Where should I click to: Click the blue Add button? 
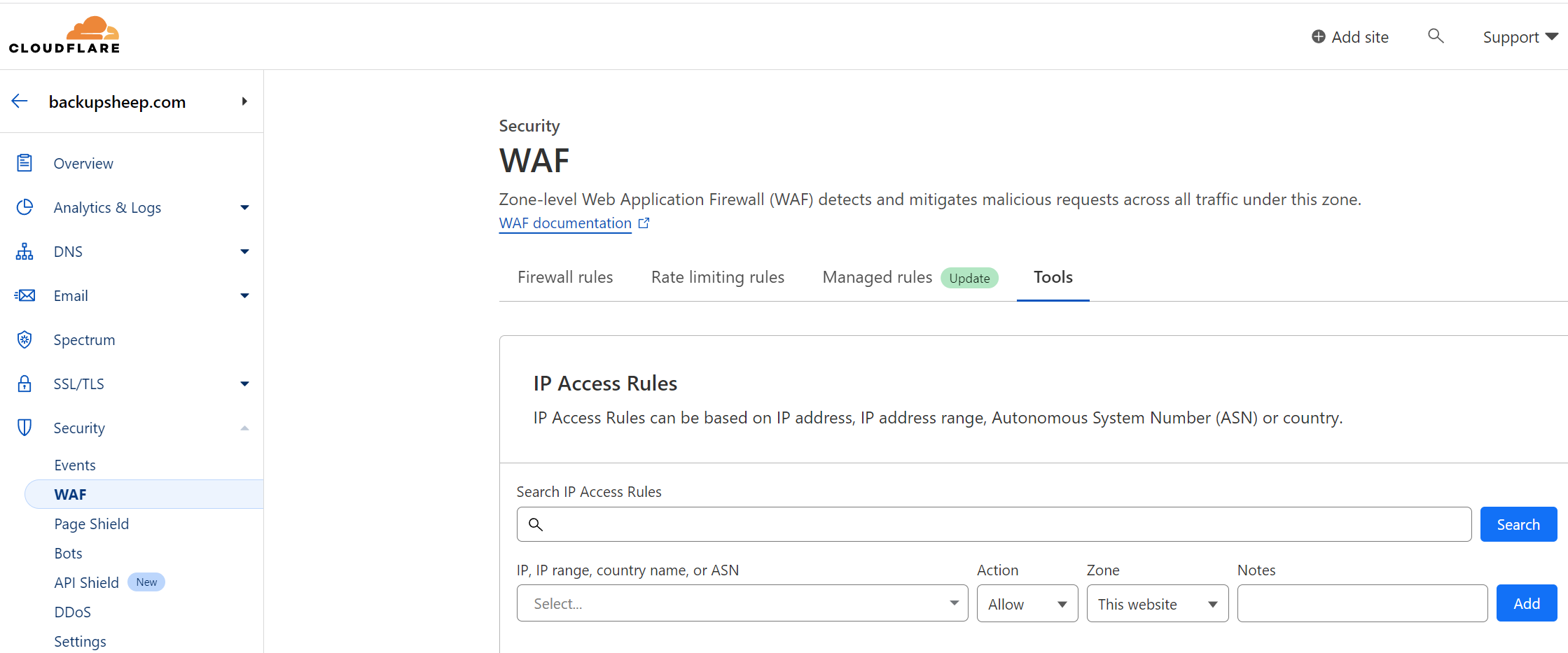pos(1527,603)
